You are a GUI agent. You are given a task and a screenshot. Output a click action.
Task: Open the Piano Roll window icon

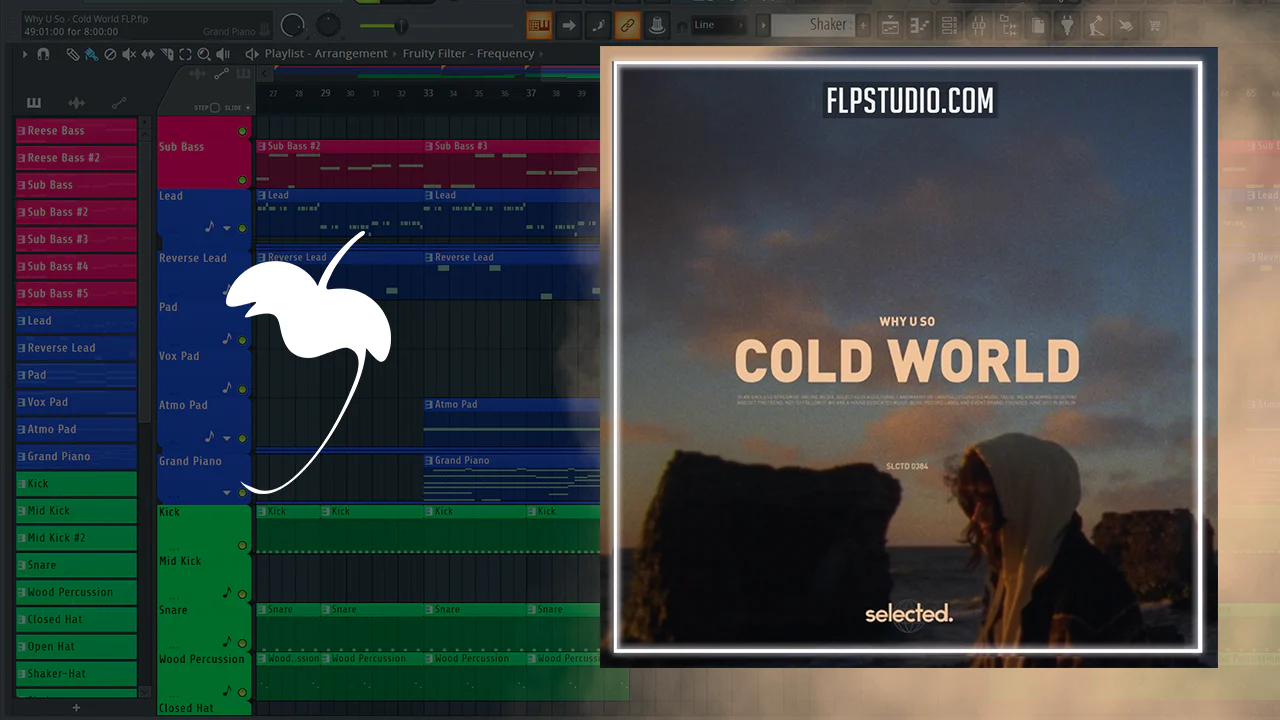[920, 25]
